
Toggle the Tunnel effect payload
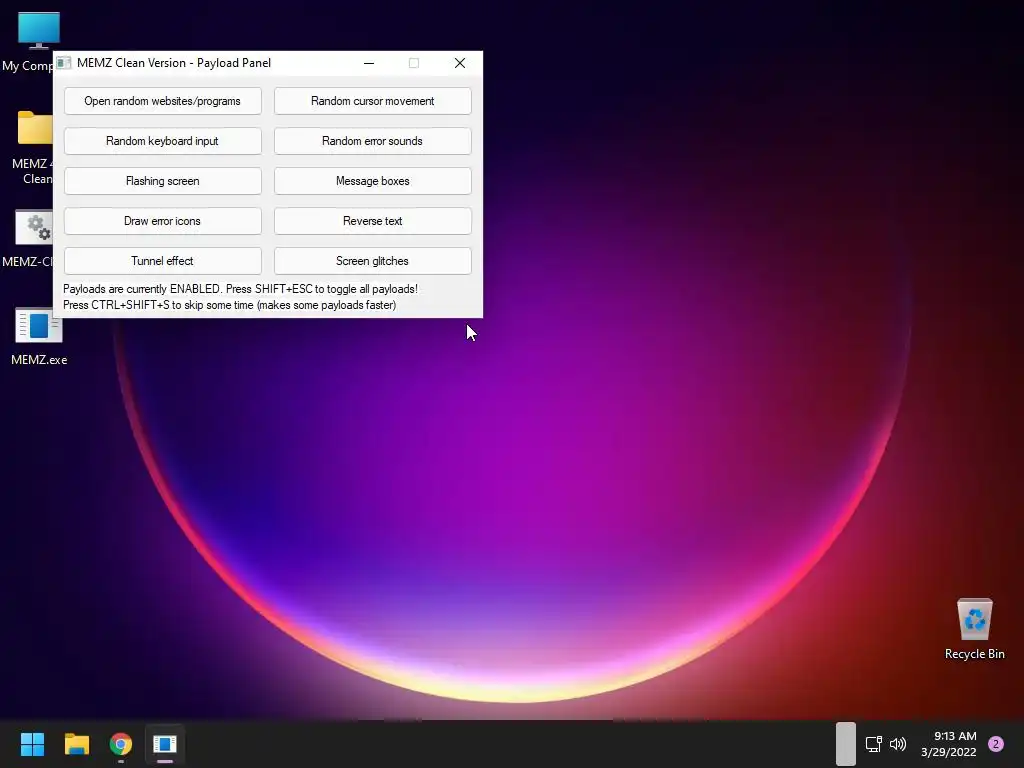point(163,261)
